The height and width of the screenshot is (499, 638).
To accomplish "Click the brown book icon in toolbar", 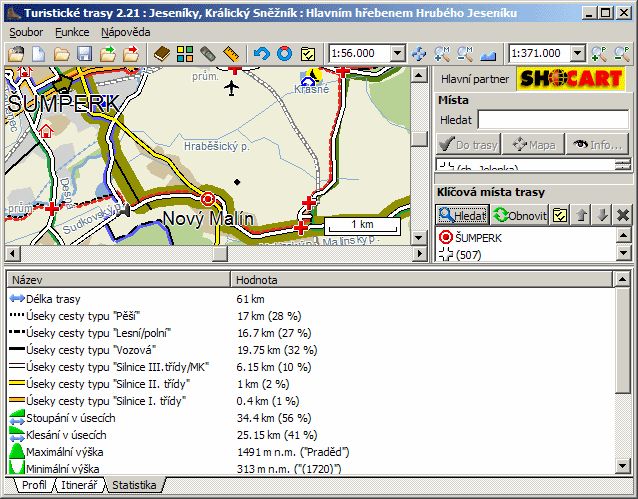I will pos(162,53).
